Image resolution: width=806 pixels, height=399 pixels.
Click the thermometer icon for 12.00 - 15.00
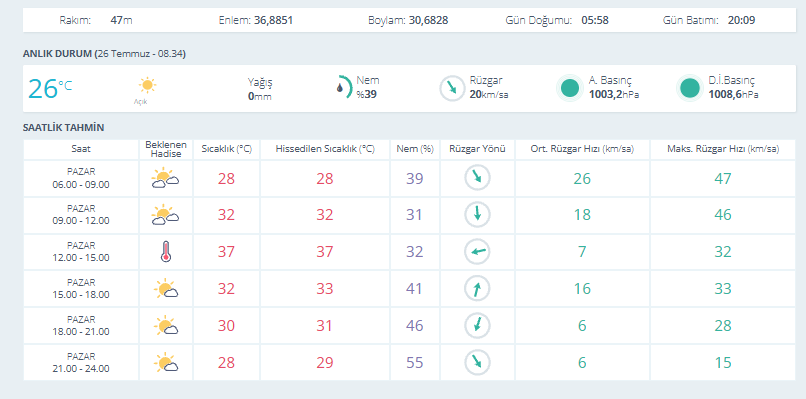coord(165,252)
